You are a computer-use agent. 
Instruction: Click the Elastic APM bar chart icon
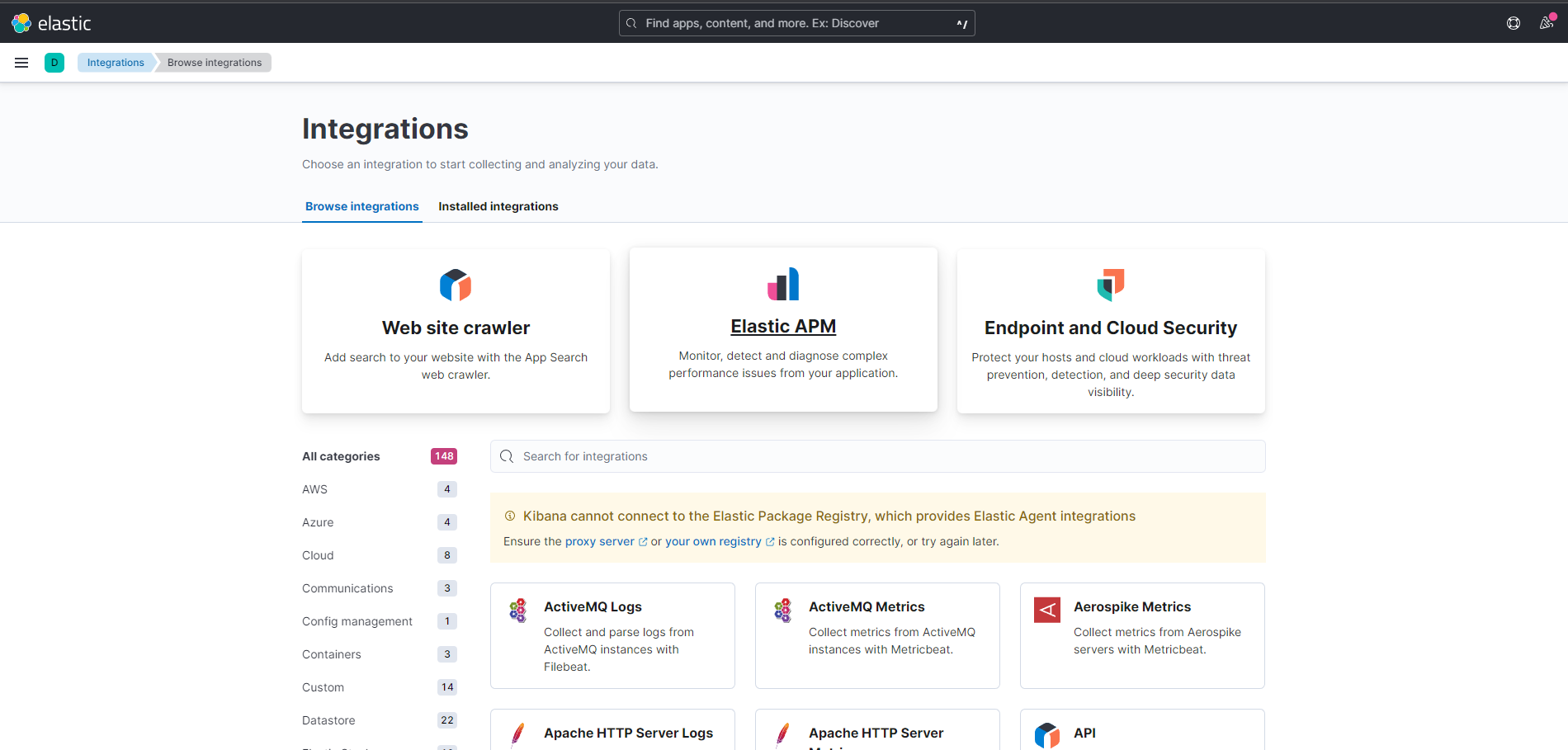click(783, 284)
